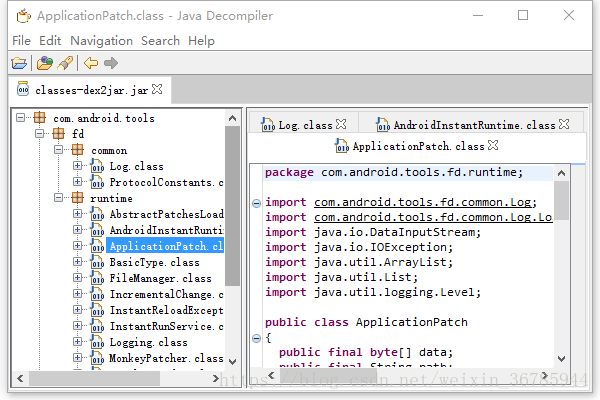Collapse the import block in code editor

coord(256,203)
